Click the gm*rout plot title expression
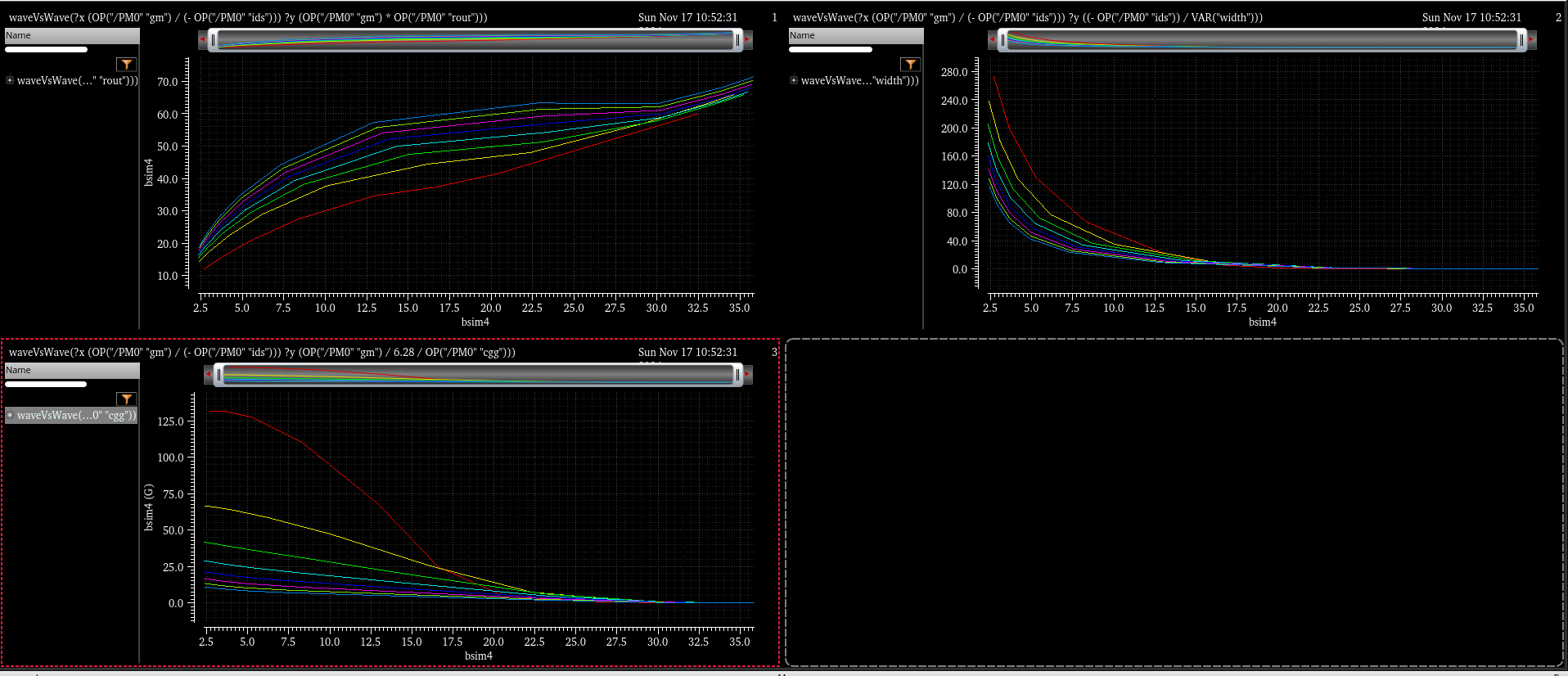Screen dimensions: 1568x676 tap(248, 17)
